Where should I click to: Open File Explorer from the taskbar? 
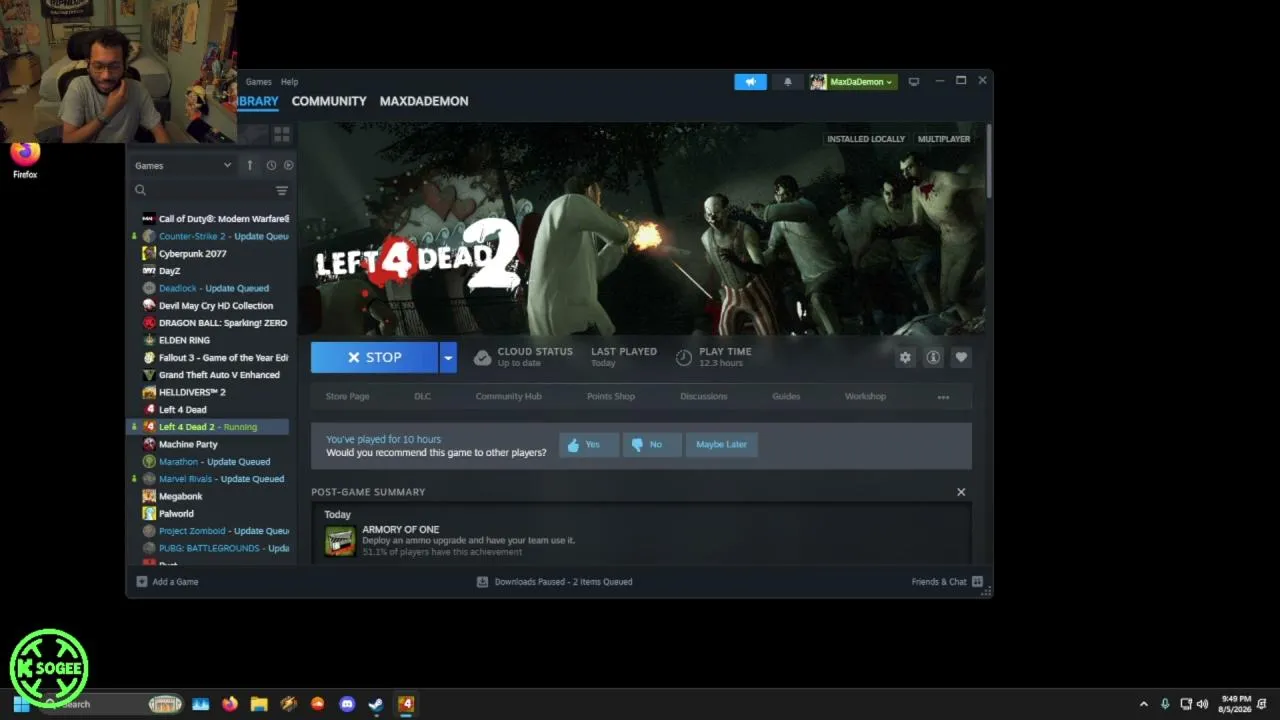259,704
